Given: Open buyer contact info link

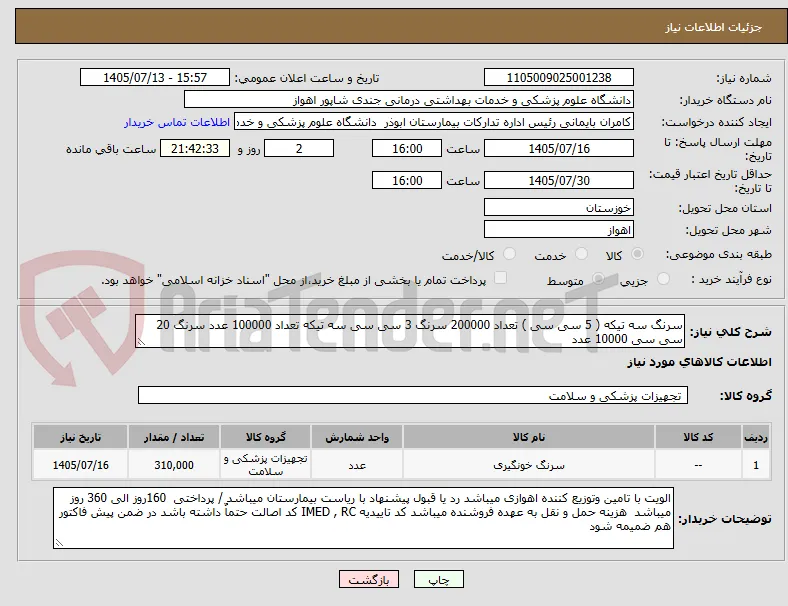Looking at the screenshot, I should pyautogui.click(x=177, y=122).
